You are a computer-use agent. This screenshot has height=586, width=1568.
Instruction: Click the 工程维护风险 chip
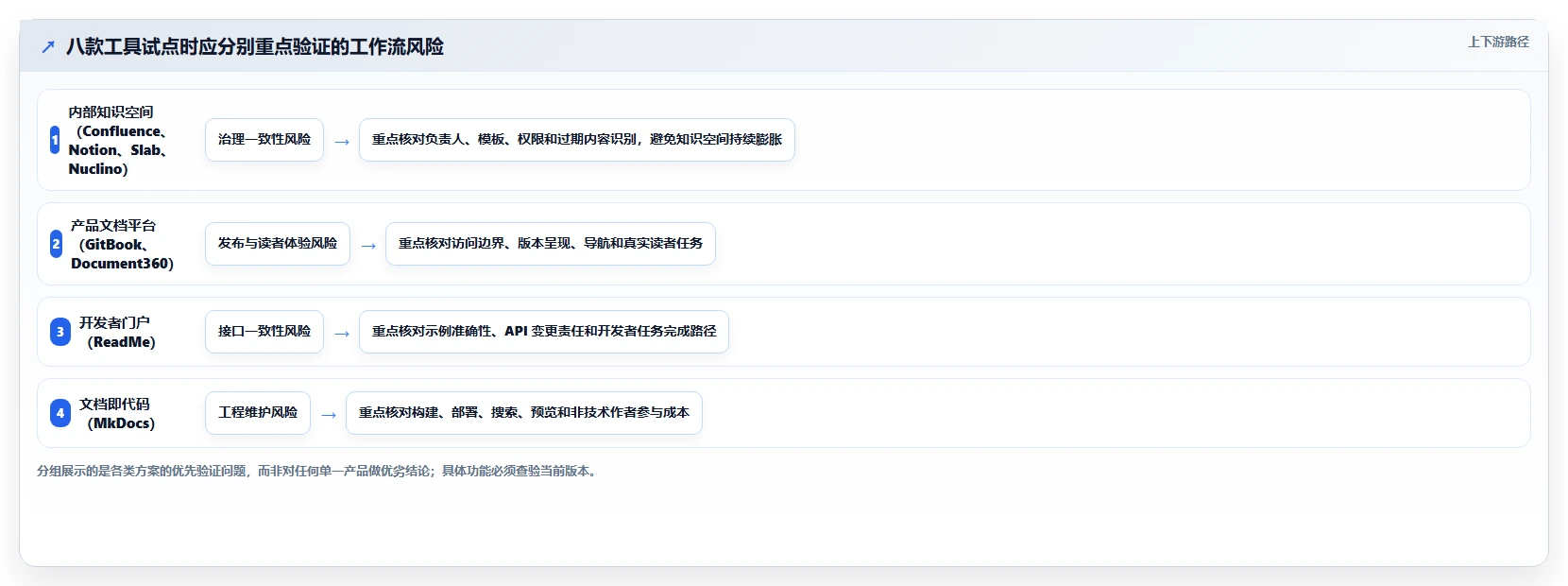pos(258,413)
